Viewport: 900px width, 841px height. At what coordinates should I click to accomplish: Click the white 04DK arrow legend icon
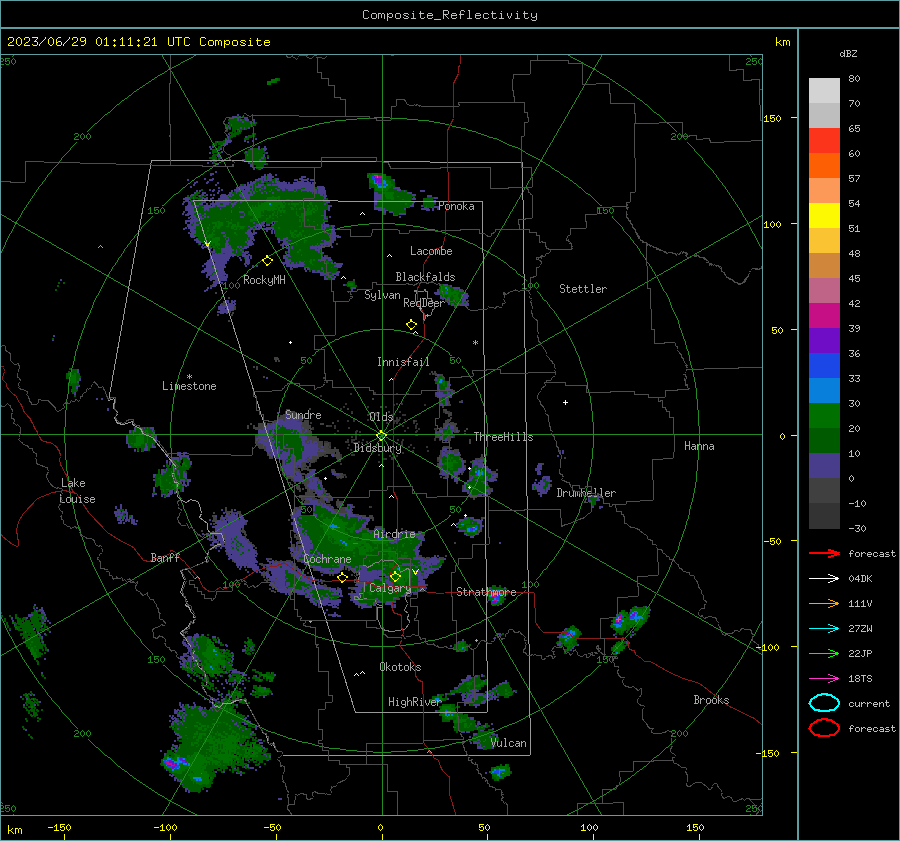point(824,578)
